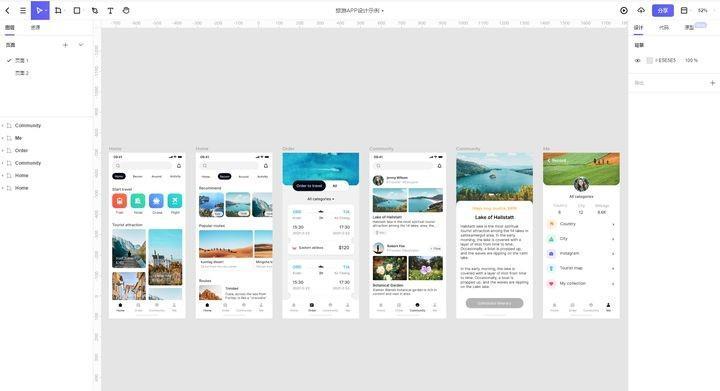720x391 pixels.
Task: Start the prototype preview play icon
Action: click(x=624, y=11)
